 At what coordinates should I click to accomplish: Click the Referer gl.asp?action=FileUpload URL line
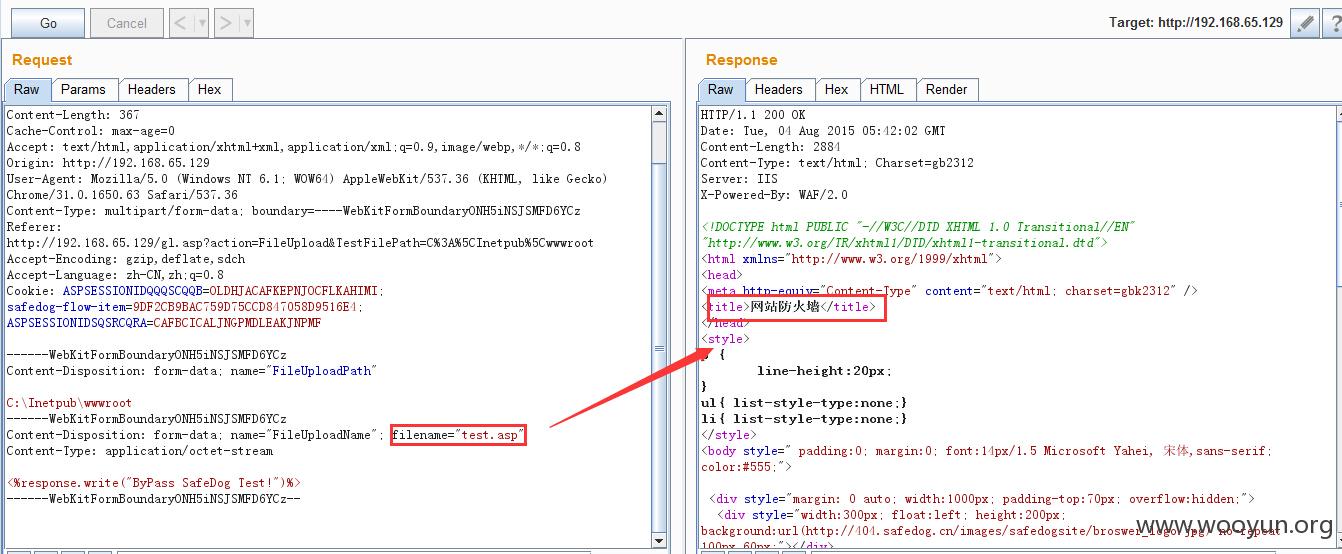coord(300,243)
